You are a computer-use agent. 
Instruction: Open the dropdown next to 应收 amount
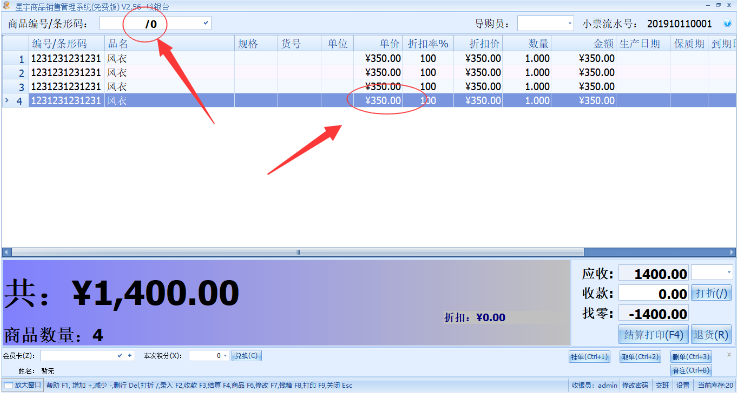click(x=728, y=273)
